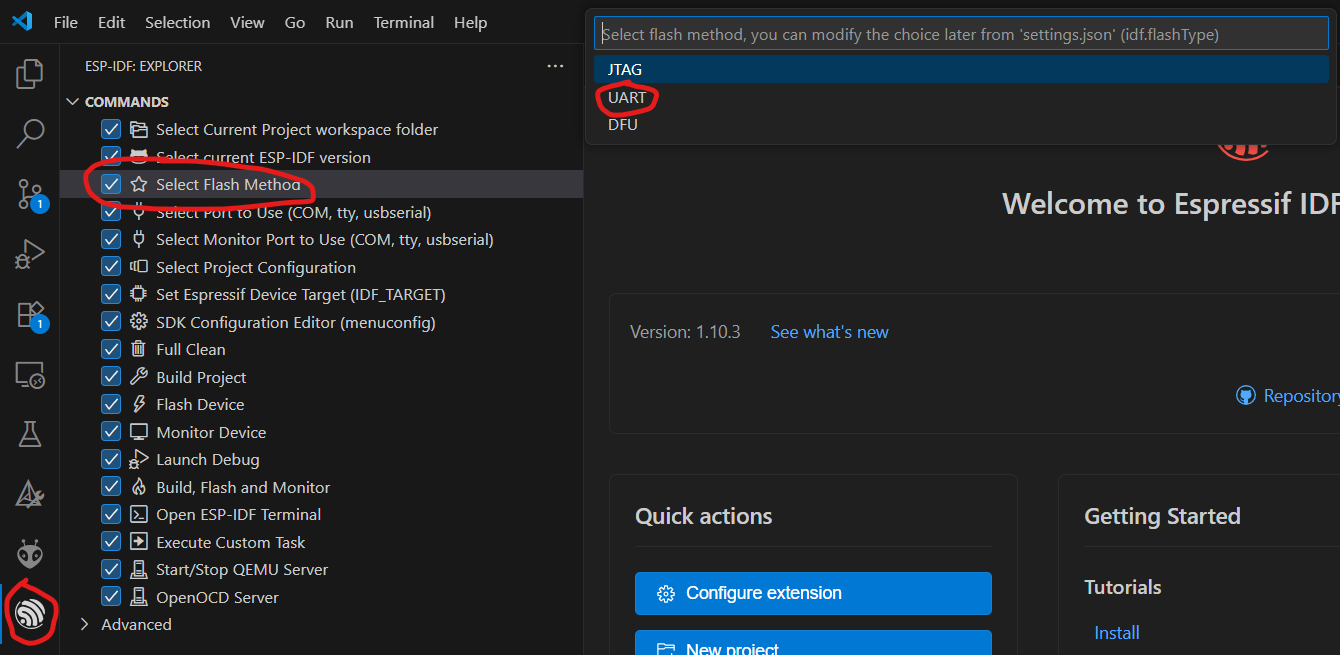1340x655 pixels.
Task: Click the server icon for OpenOCD Server
Action: pos(139,597)
